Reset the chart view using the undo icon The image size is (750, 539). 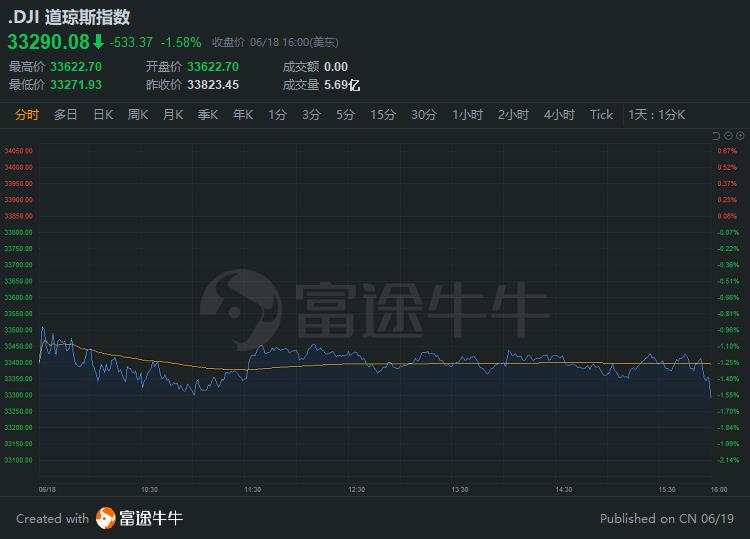tap(716, 136)
